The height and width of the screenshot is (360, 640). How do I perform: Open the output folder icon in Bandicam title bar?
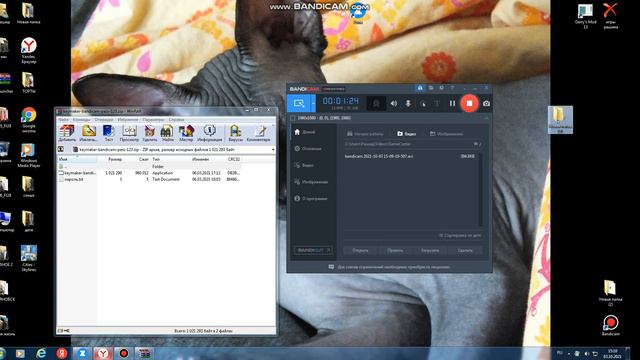[x=431, y=88]
